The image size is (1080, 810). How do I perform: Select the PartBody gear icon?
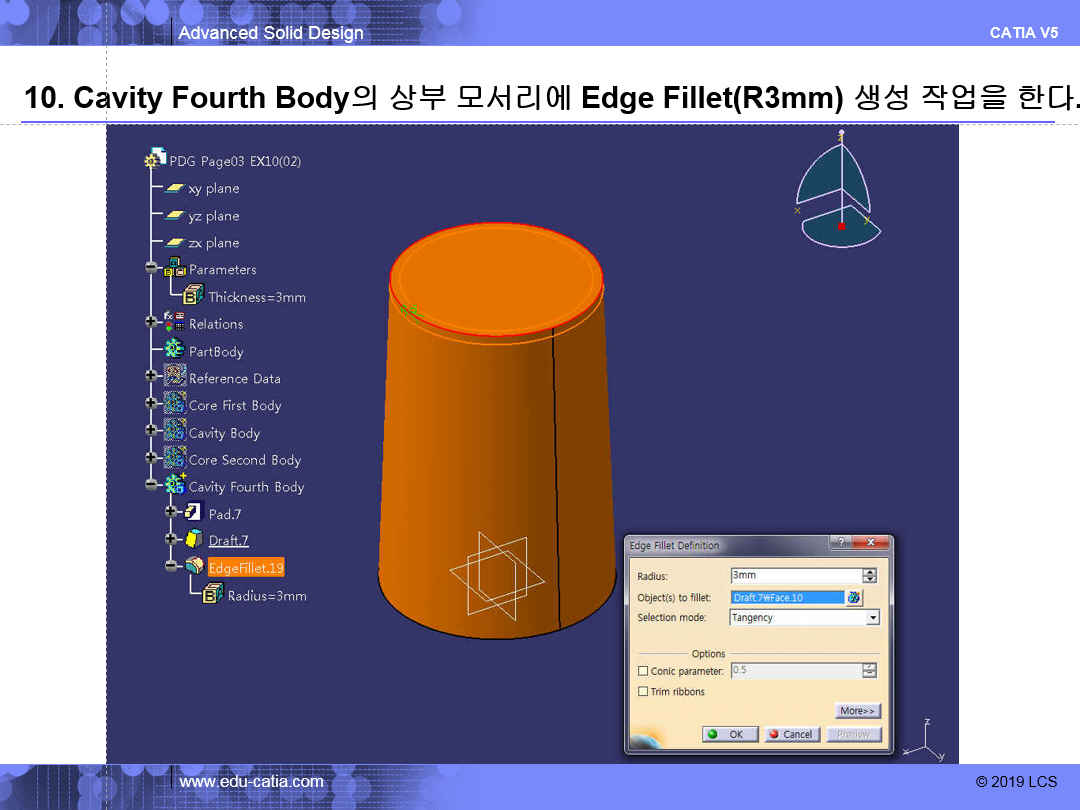175,350
